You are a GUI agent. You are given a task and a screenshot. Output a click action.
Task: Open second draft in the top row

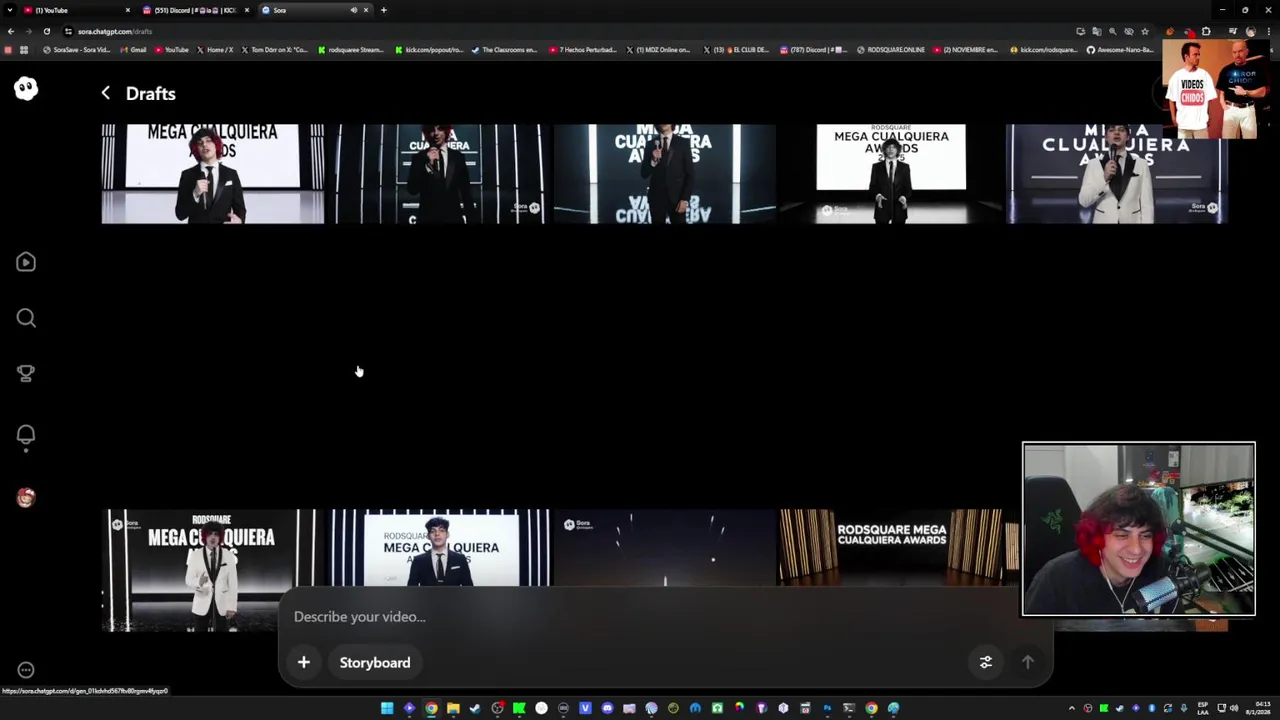(439, 174)
